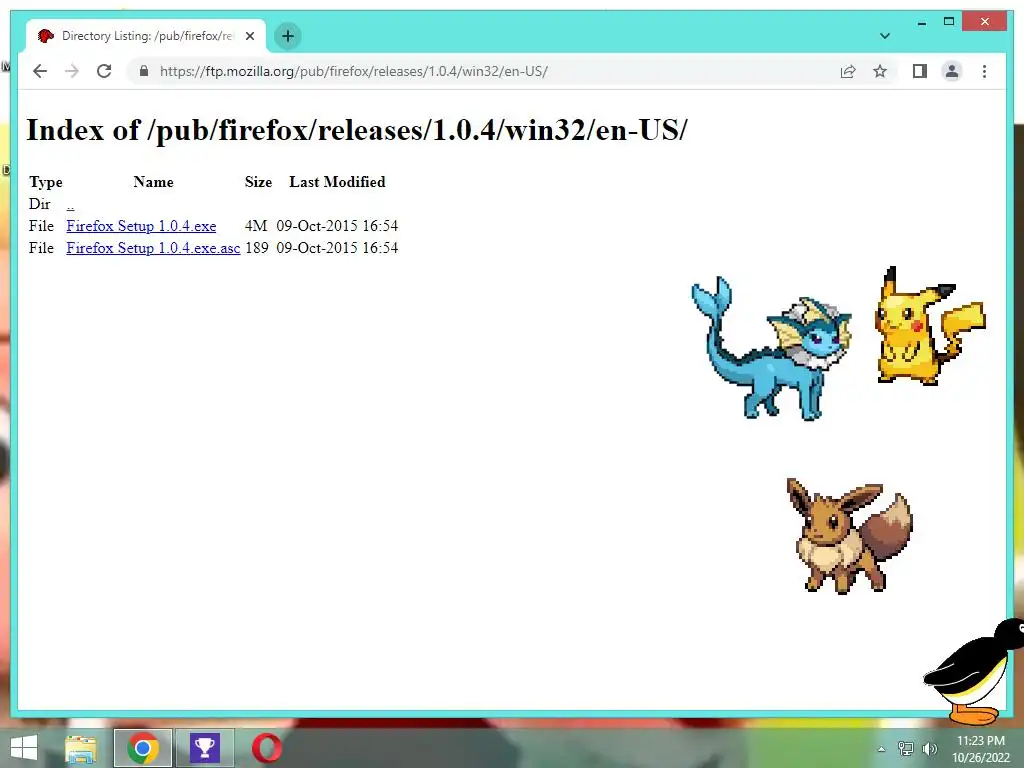Show hidden system tray icons

[881, 749]
